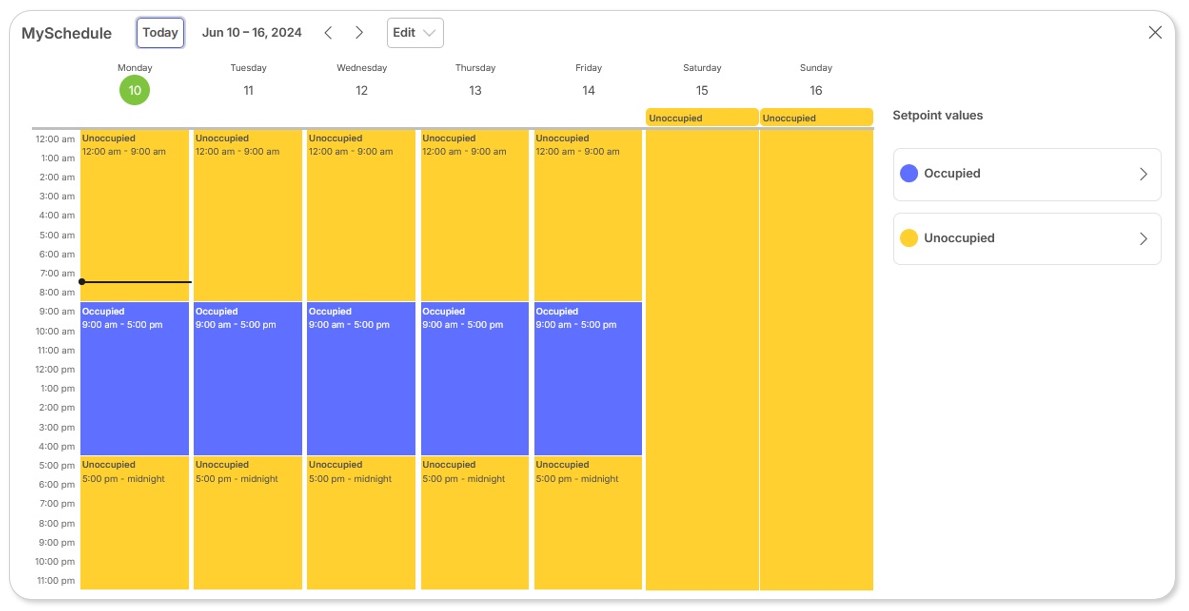This screenshot has width=1189, height=611.
Task: Expand the Unoccupied setpoint values
Action: pyautogui.click(x=1027, y=239)
